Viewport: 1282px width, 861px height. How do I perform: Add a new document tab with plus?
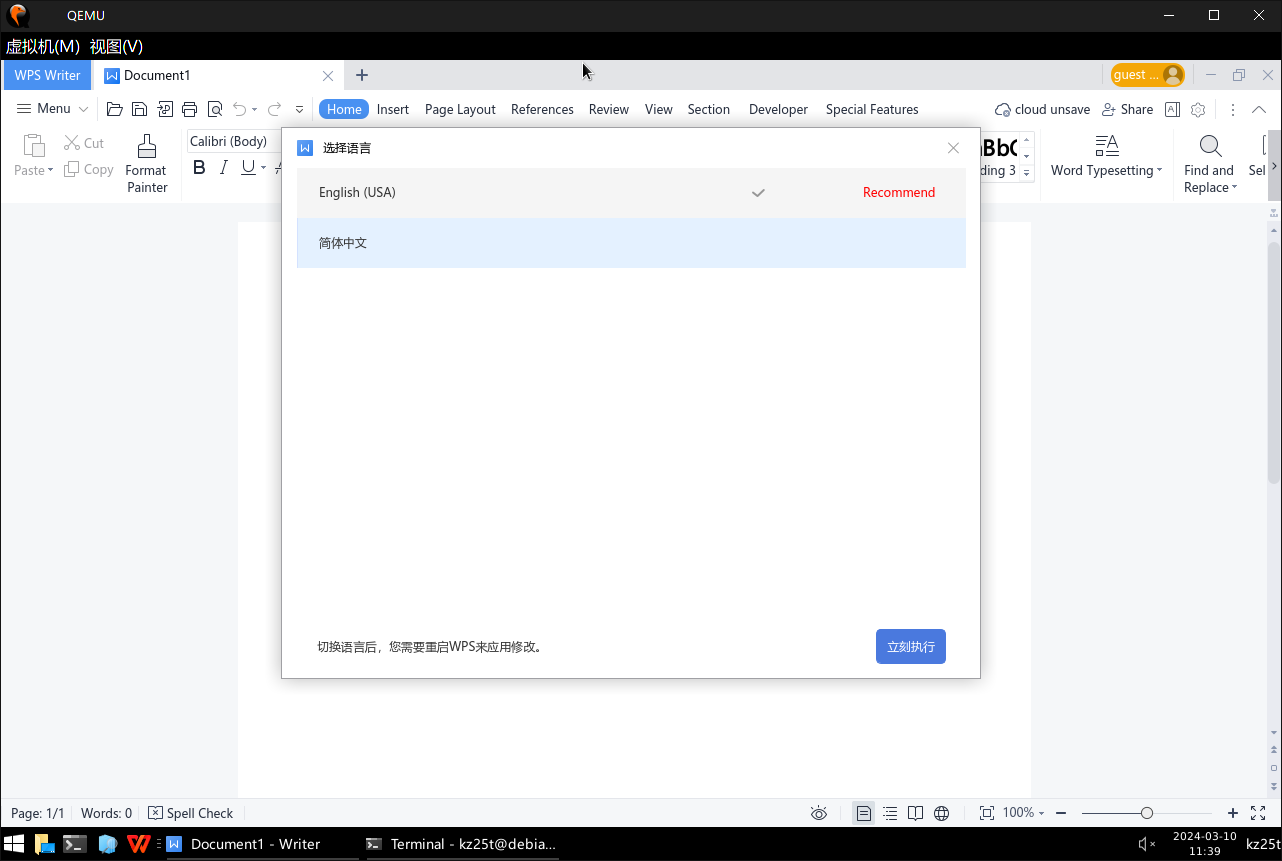(x=362, y=75)
